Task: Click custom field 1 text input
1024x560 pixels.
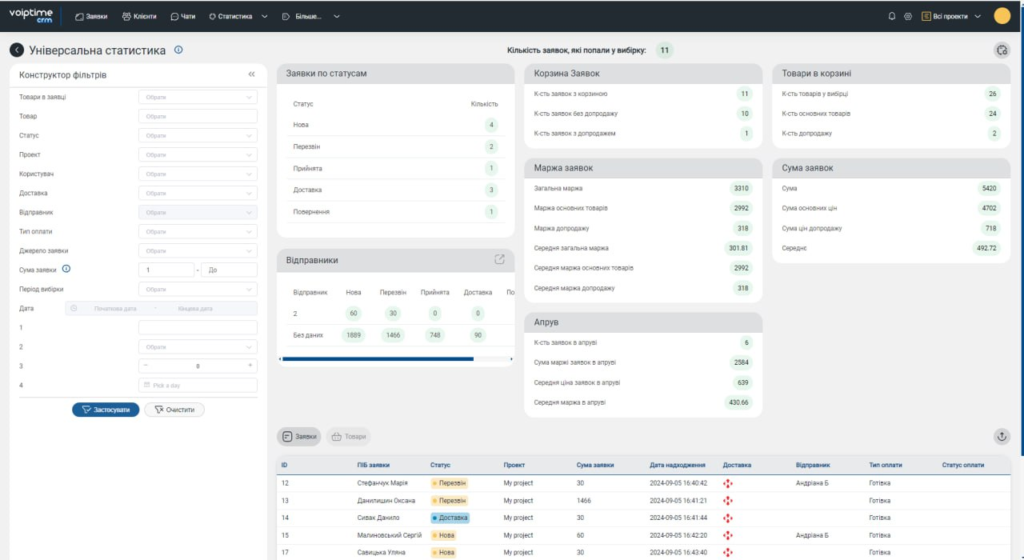Action: point(198,328)
